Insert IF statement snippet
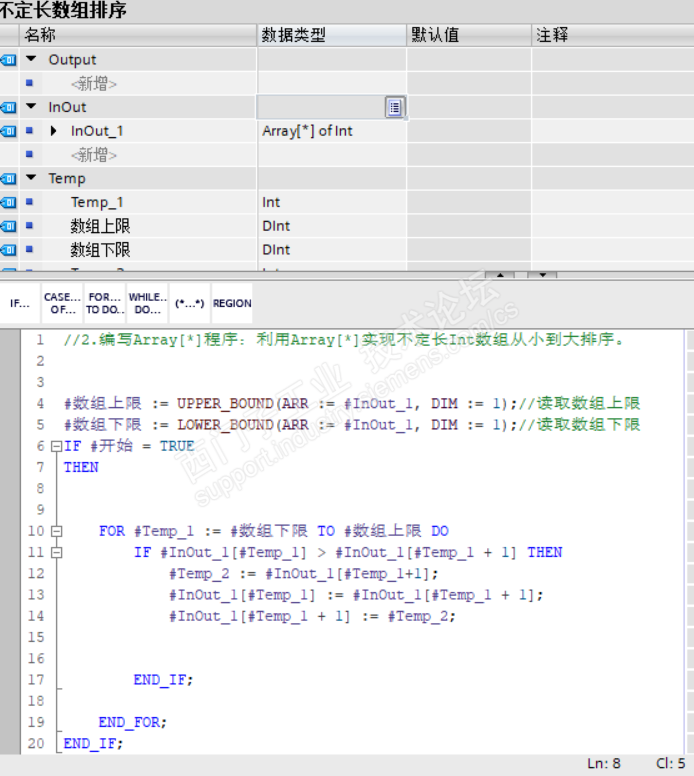The image size is (694, 776). click(x=20, y=303)
